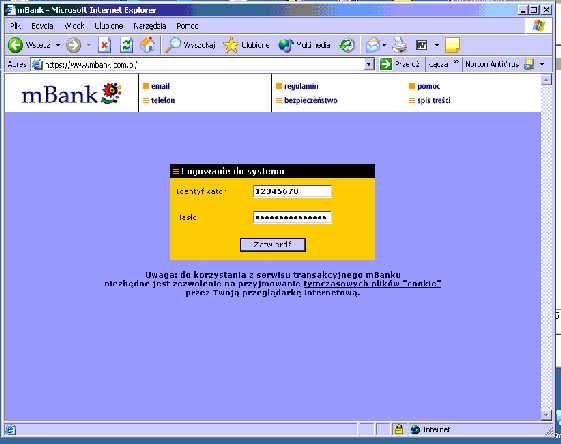Click the Print printer icon
This screenshot has height=444, width=561.
click(x=400, y=45)
